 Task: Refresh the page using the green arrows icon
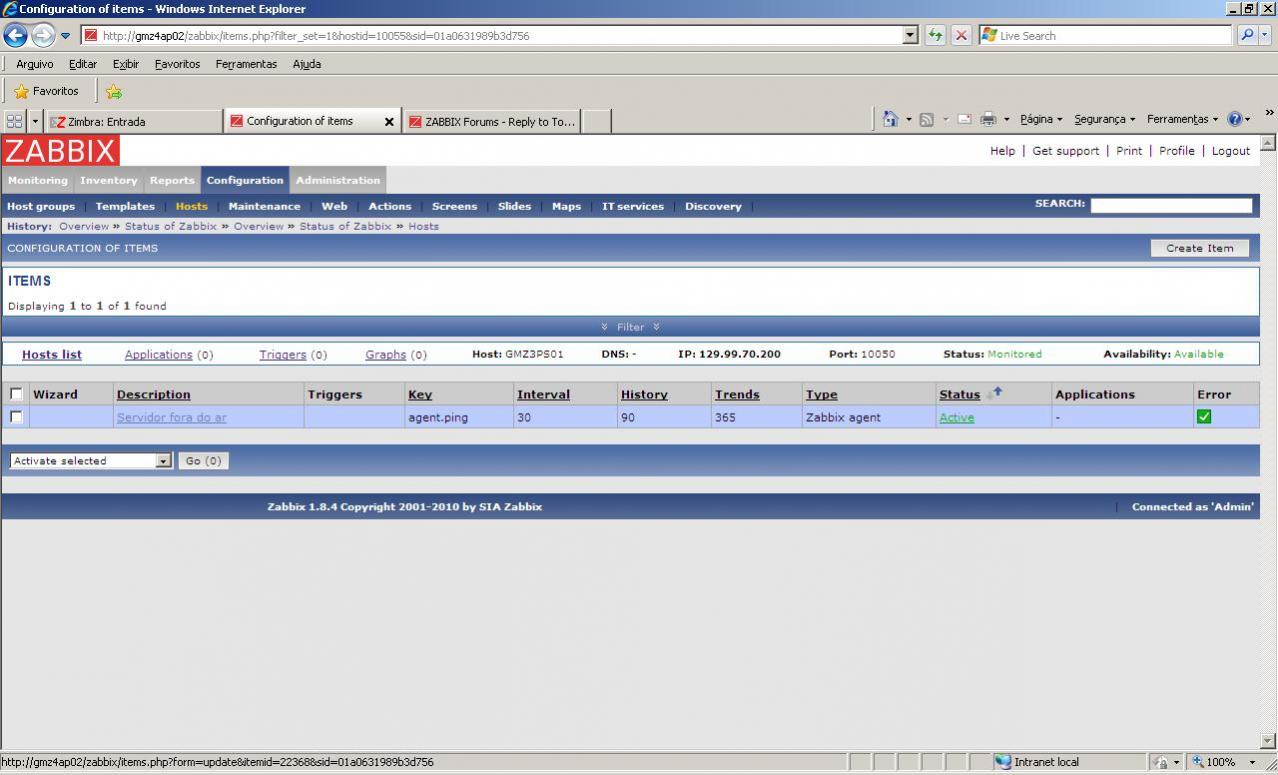(x=936, y=35)
